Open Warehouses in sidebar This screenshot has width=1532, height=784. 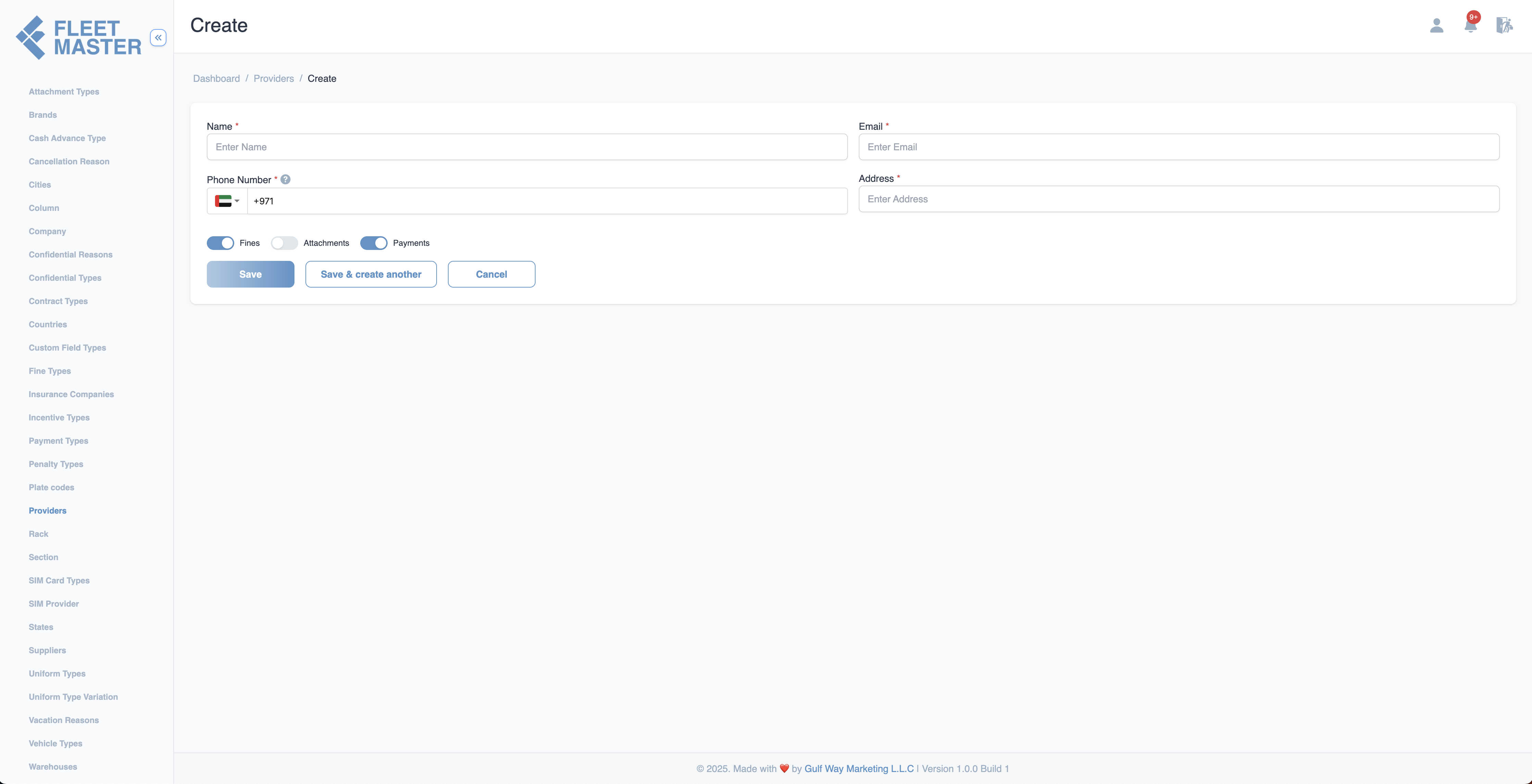pos(53,767)
